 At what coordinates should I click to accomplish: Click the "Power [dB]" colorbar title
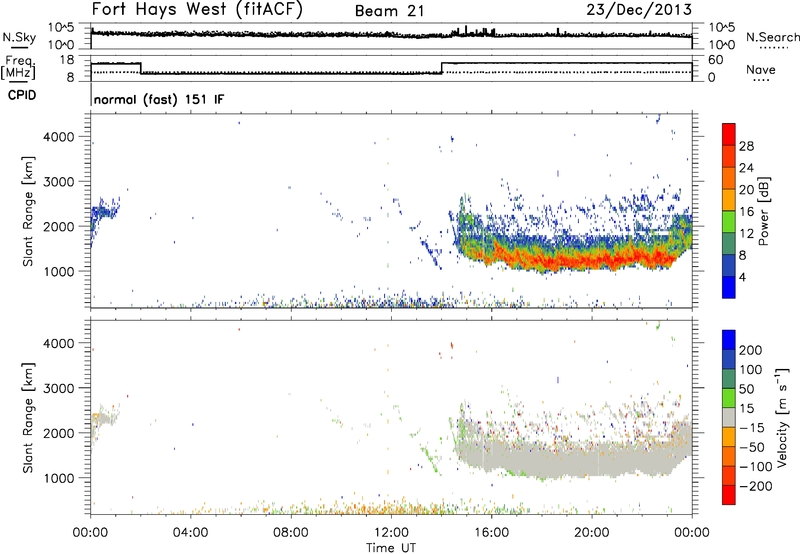click(763, 211)
